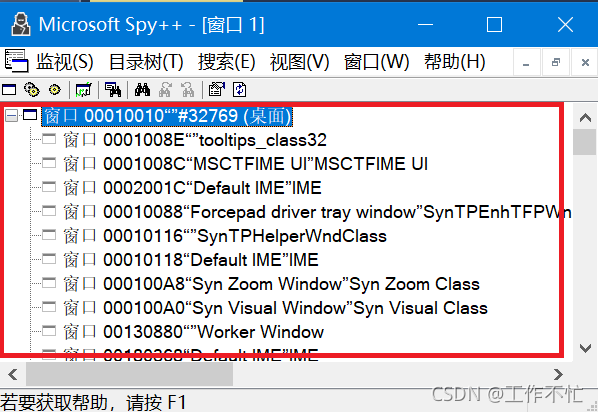The width and height of the screenshot is (598, 412).
Task: Click the horizontal scrollbar right arrow
Action: 558,374
